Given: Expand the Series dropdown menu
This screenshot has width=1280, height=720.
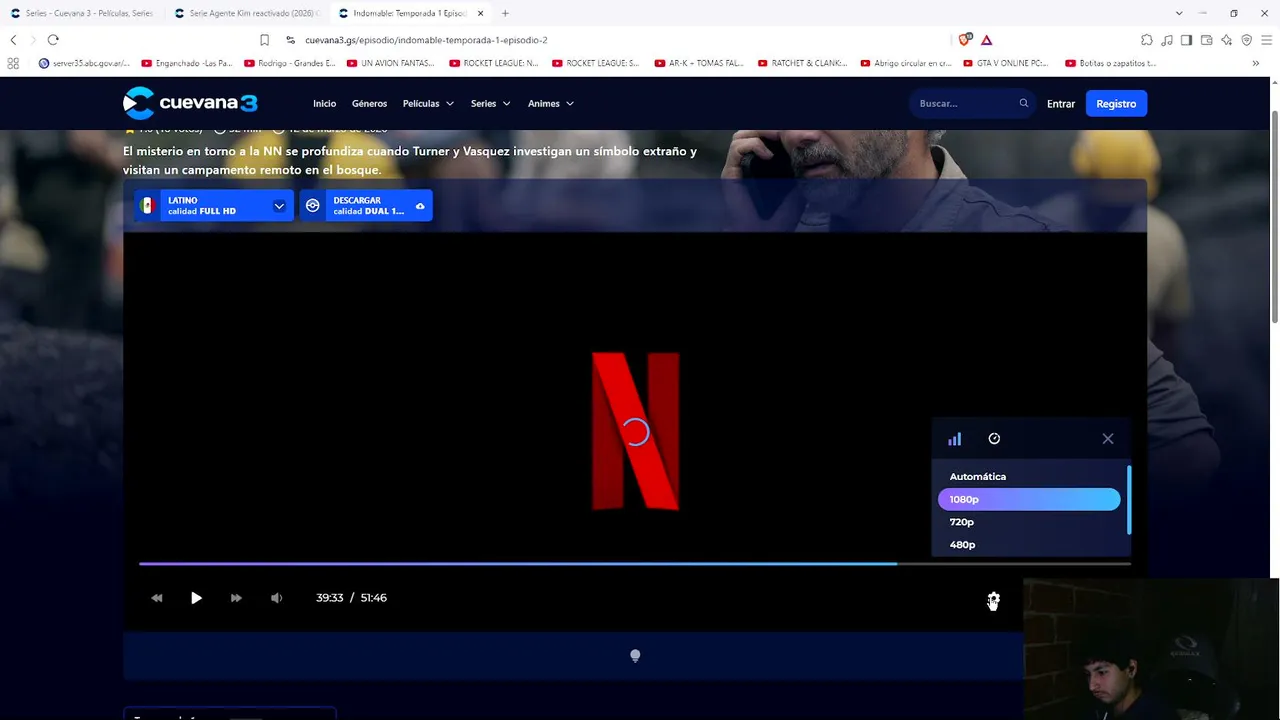Looking at the screenshot, I should pyautogui.click(x=491, y=104).
